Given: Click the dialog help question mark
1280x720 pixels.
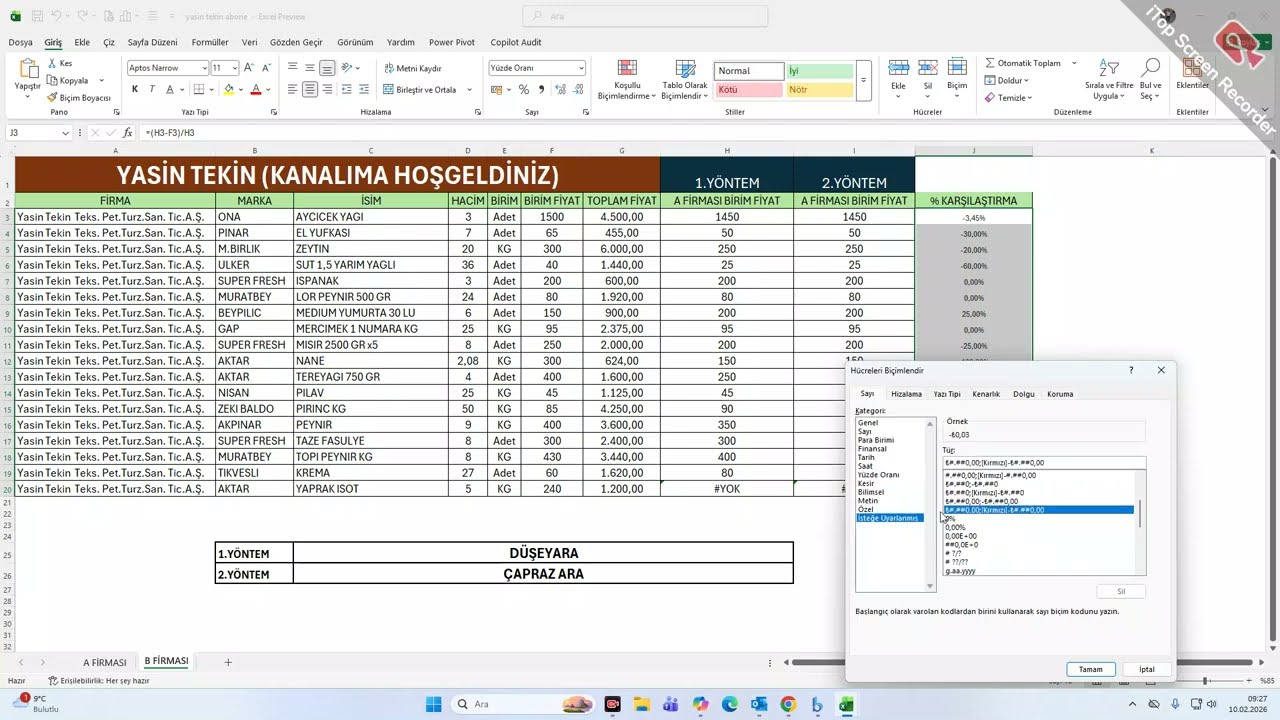Looking at the screenshot, I should click(1132, 370).
